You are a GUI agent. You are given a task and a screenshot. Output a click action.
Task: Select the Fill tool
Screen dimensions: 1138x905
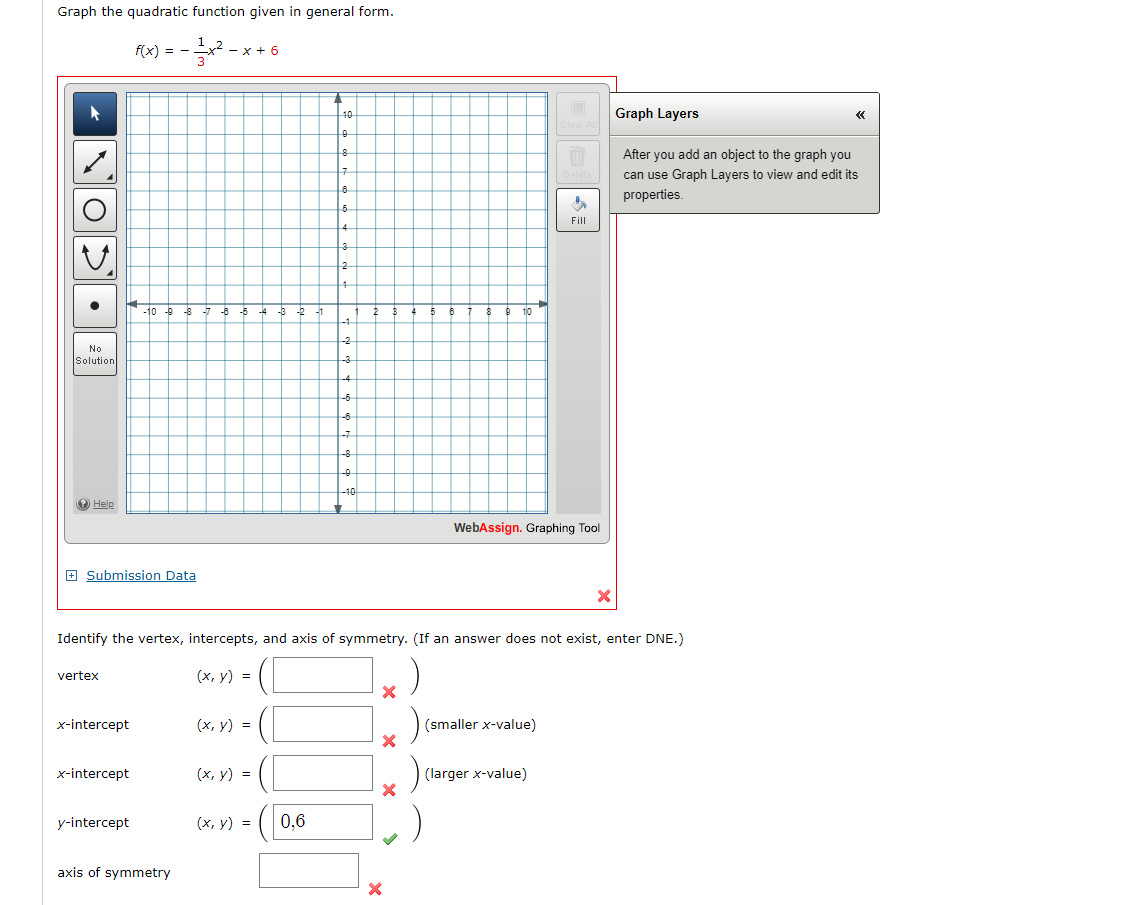pyautogui.click(x=577, y=208)
